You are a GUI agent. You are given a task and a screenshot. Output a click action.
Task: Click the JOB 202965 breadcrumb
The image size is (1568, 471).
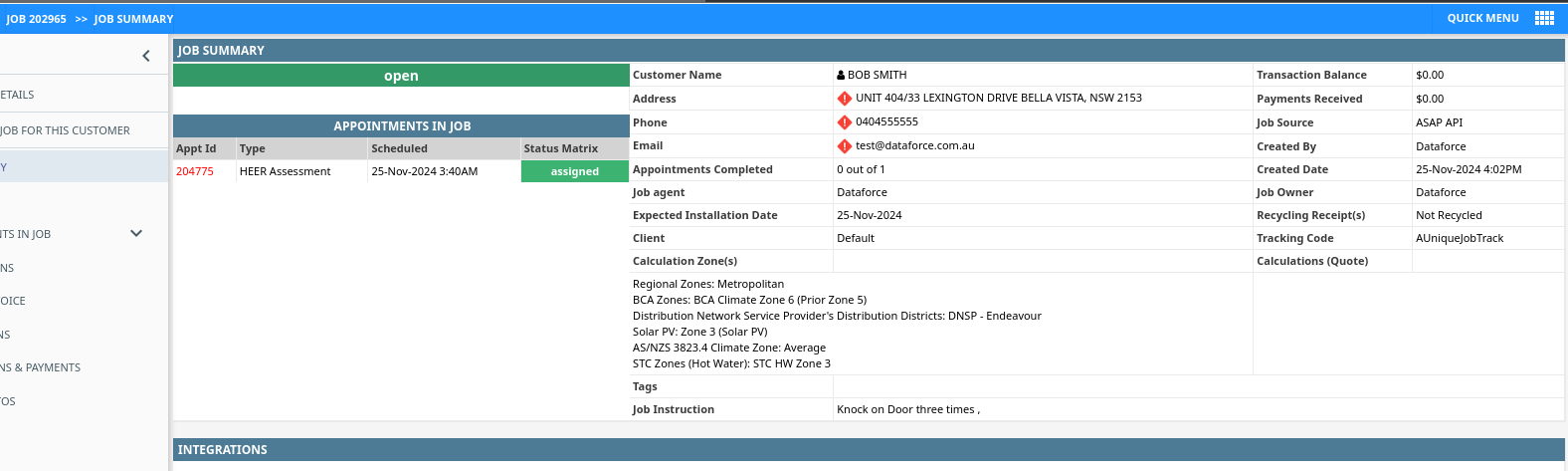pyautogui.click(x=37, y=19)
